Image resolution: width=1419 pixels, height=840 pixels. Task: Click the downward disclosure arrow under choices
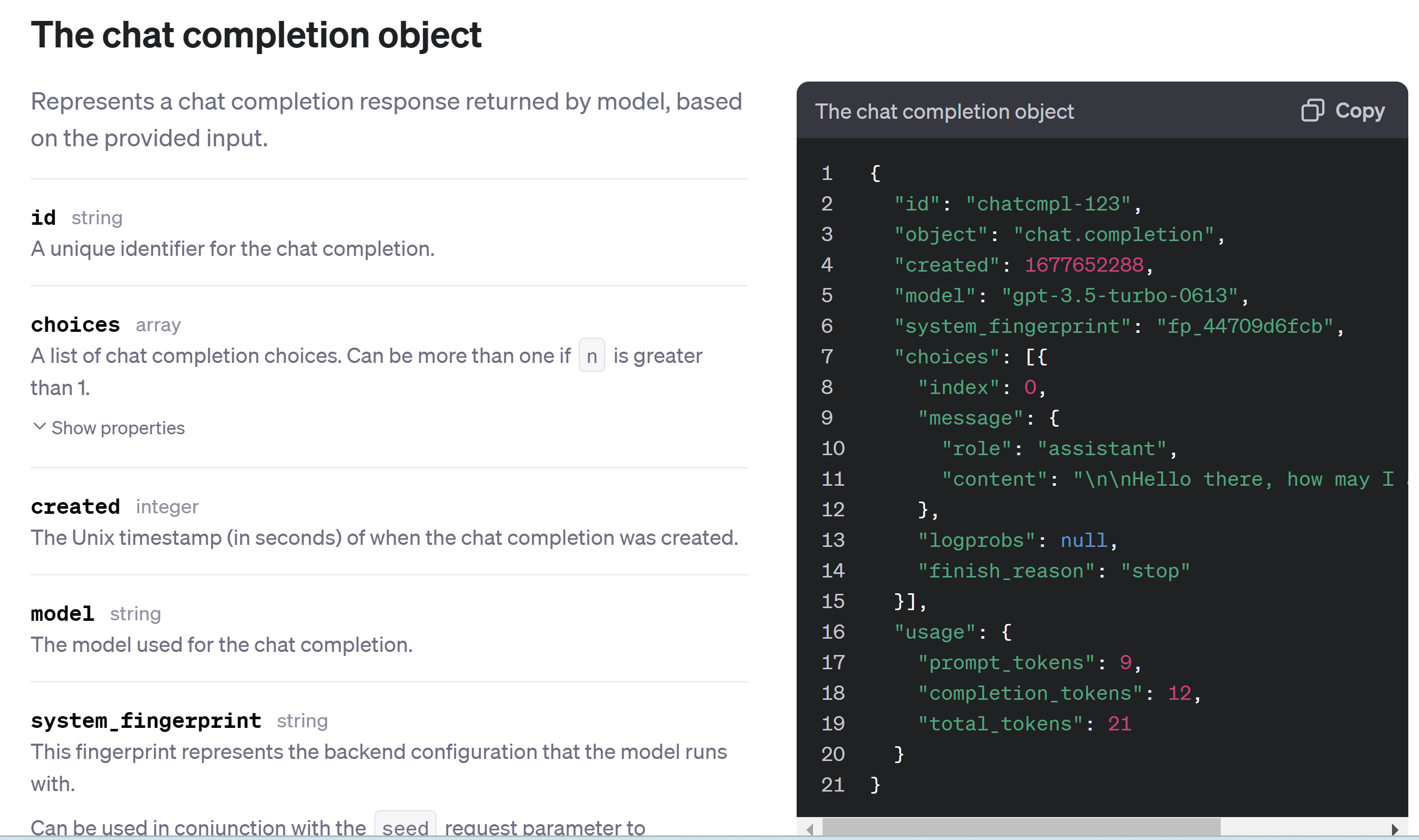[39, 427]
